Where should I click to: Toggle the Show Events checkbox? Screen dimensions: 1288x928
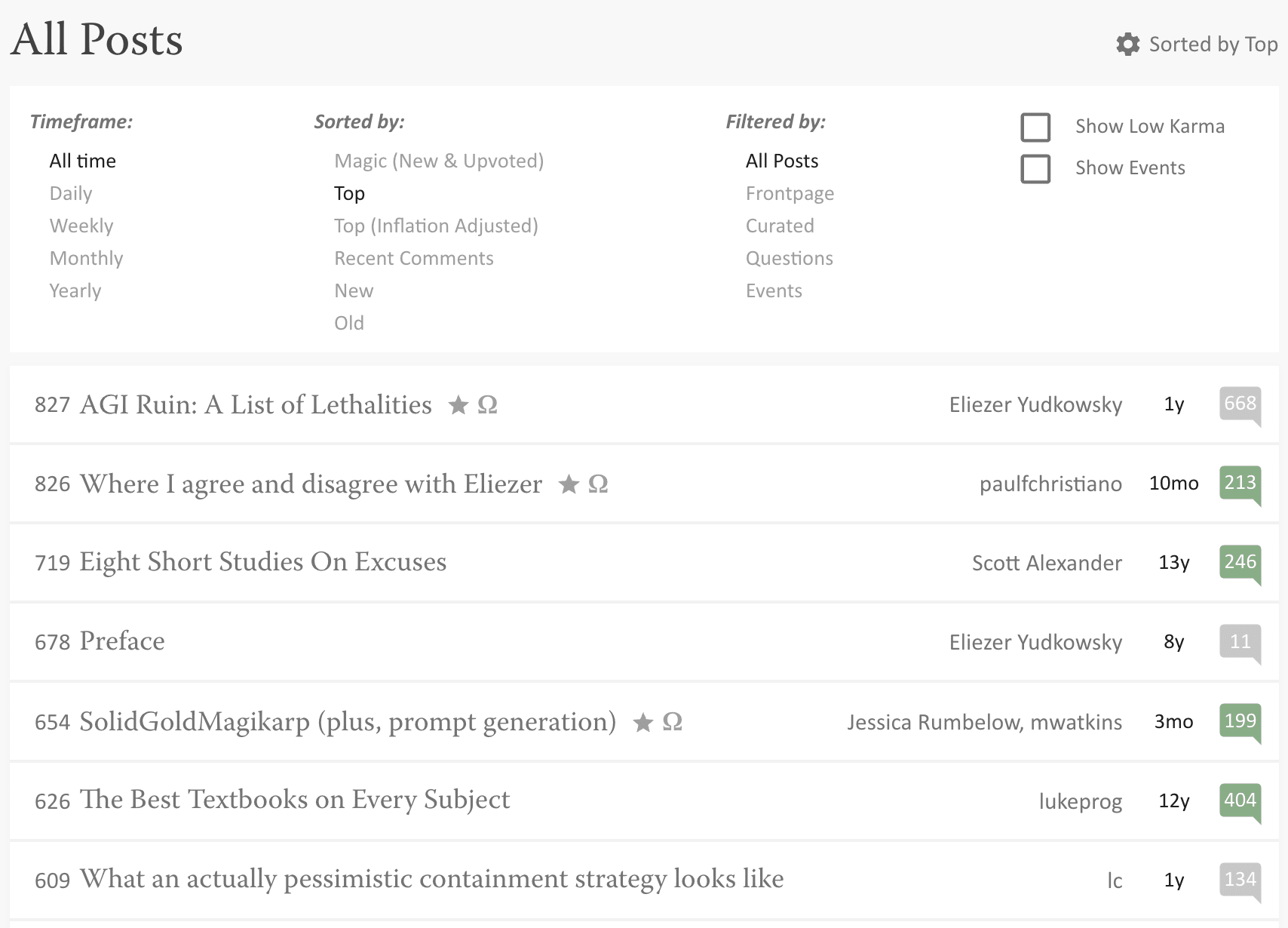pos(1035,169)
